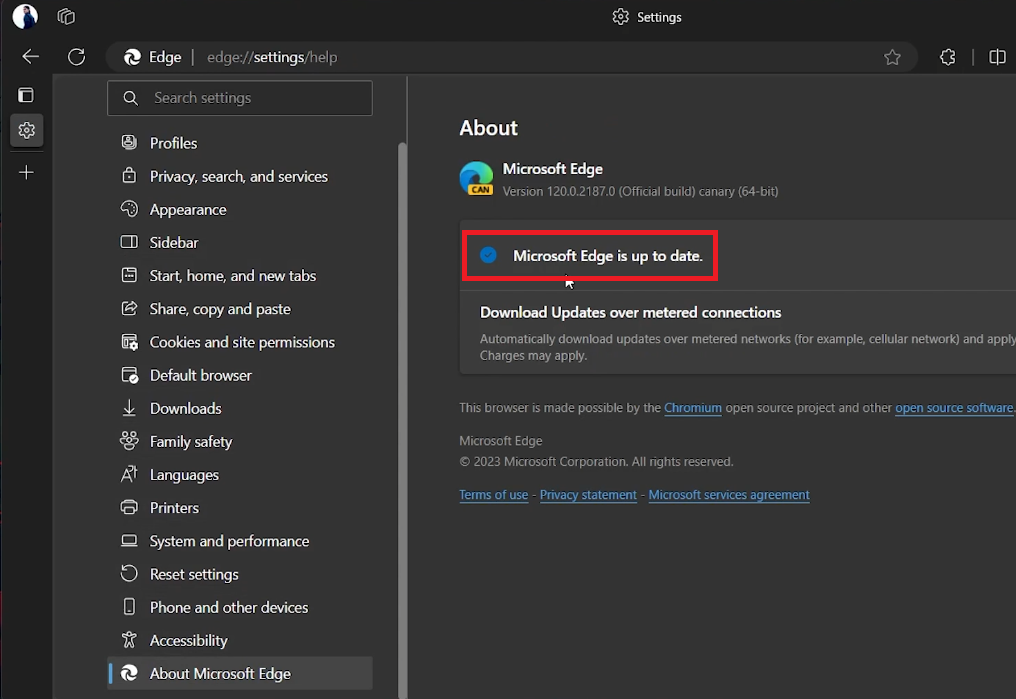Screen dimensions: 1016x699
Task: Click the Edge logo in the address bar
Action: [132, 57]
